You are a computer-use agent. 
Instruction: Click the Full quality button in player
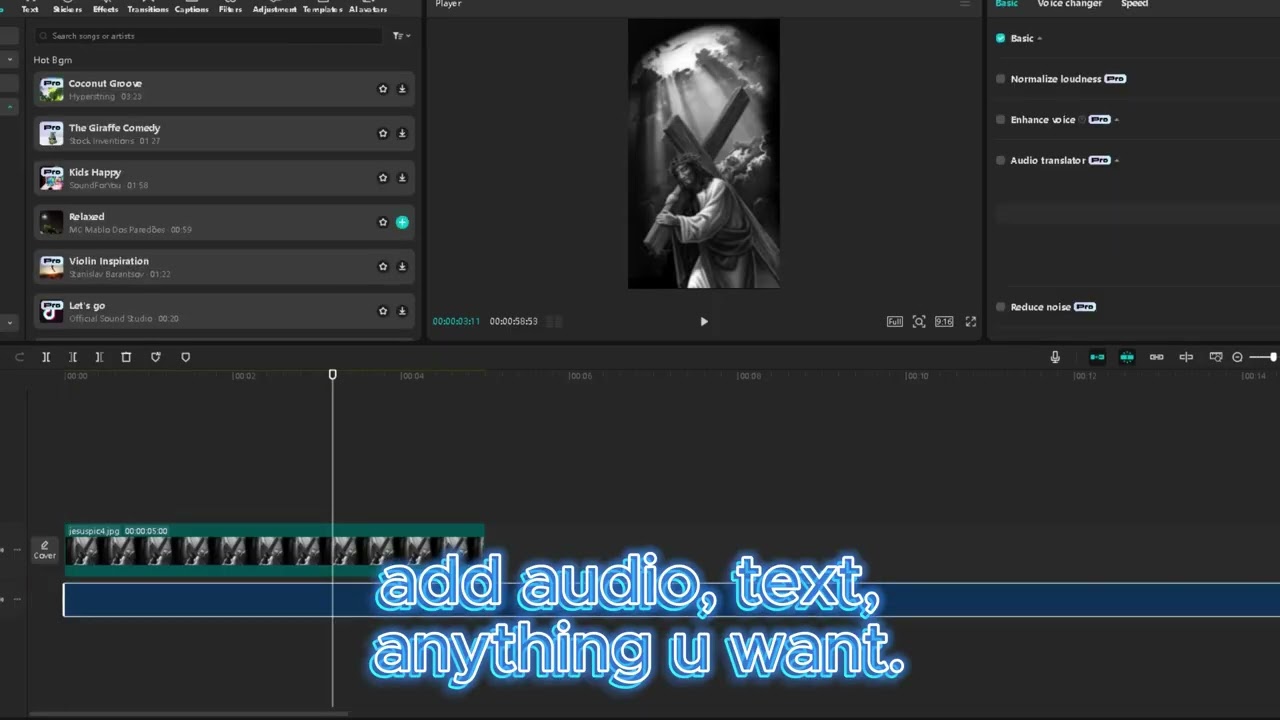tap(894, 321)
